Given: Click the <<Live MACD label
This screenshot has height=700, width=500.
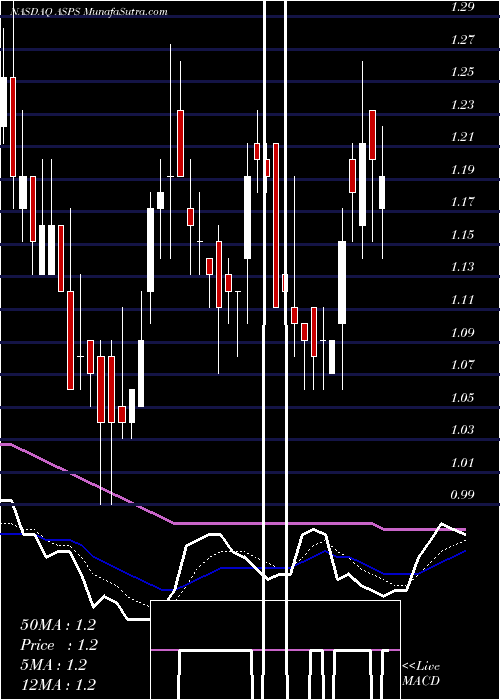Looking at the screenshot, I should pos(421,674).
